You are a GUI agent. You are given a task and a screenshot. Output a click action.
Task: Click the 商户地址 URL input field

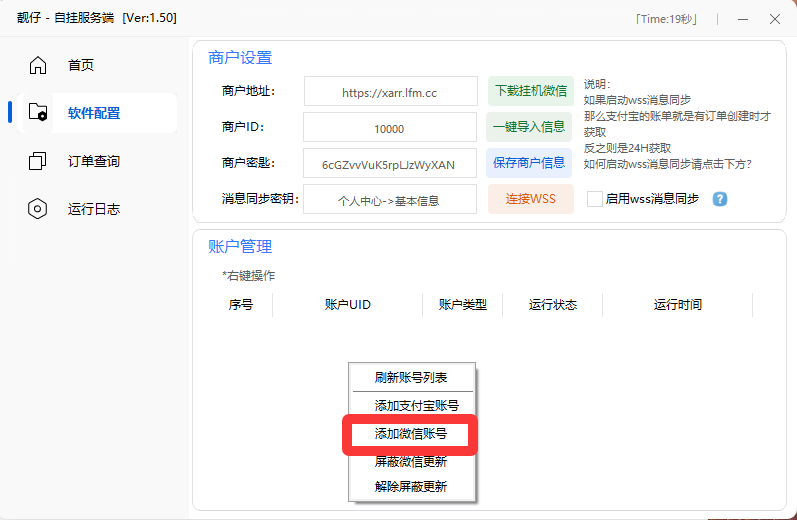point(390,92)
